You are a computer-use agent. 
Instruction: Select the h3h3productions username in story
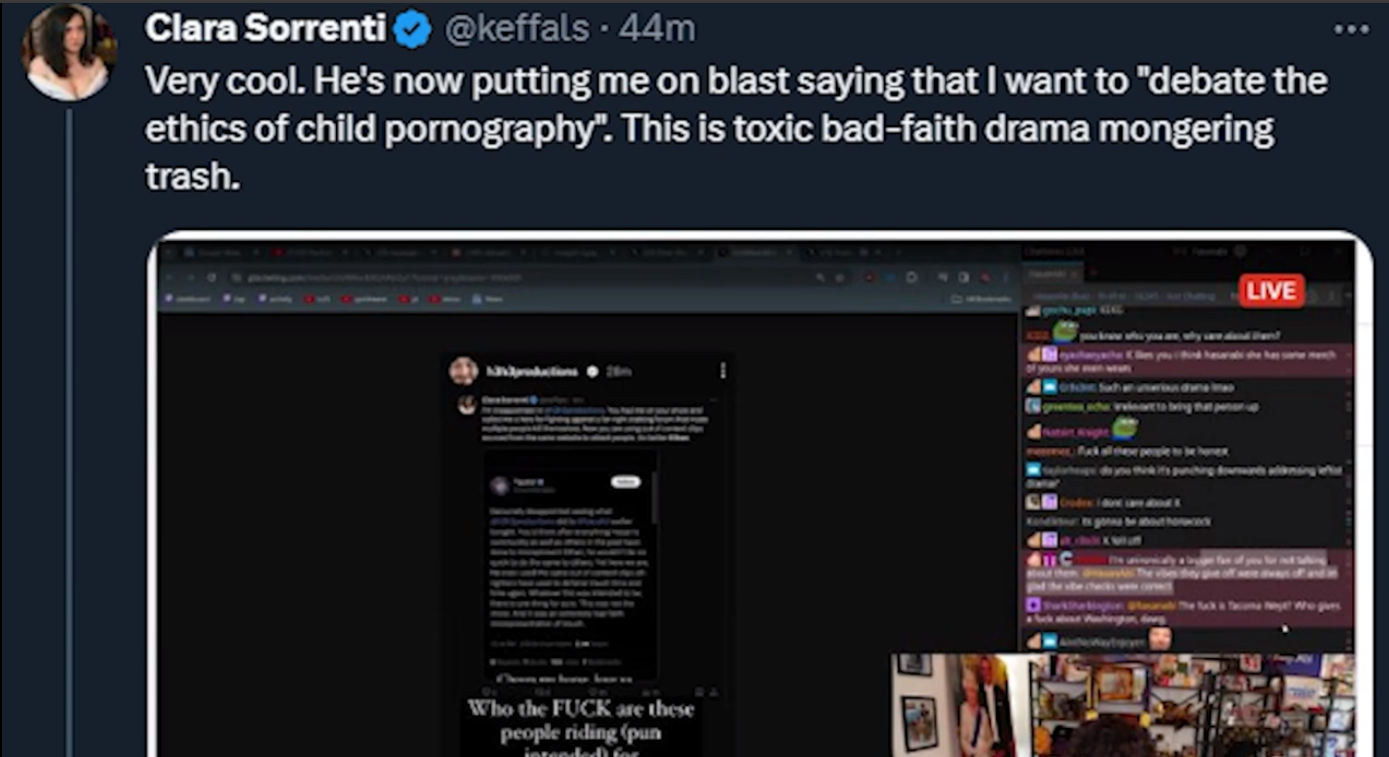tap(532, 371)
